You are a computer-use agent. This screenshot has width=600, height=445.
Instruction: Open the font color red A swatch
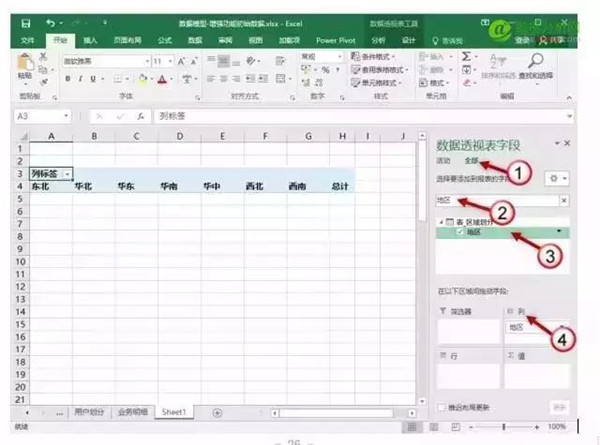click(x=162, y=79)
